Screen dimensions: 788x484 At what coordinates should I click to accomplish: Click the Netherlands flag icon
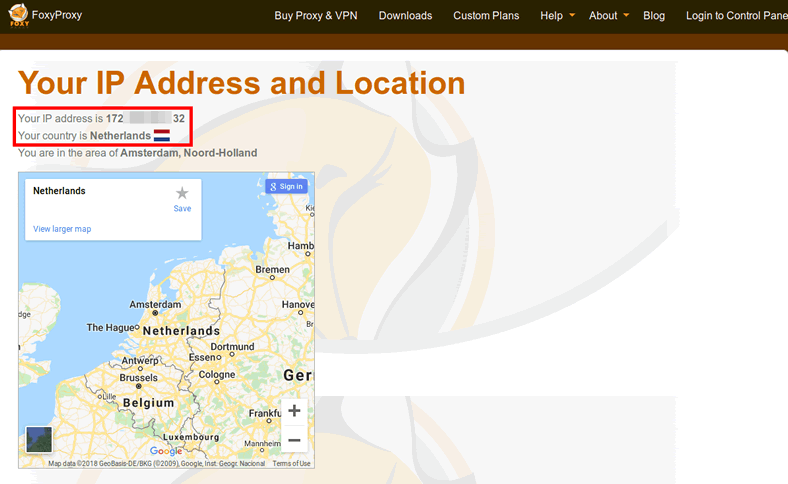[x=162, y=135]
